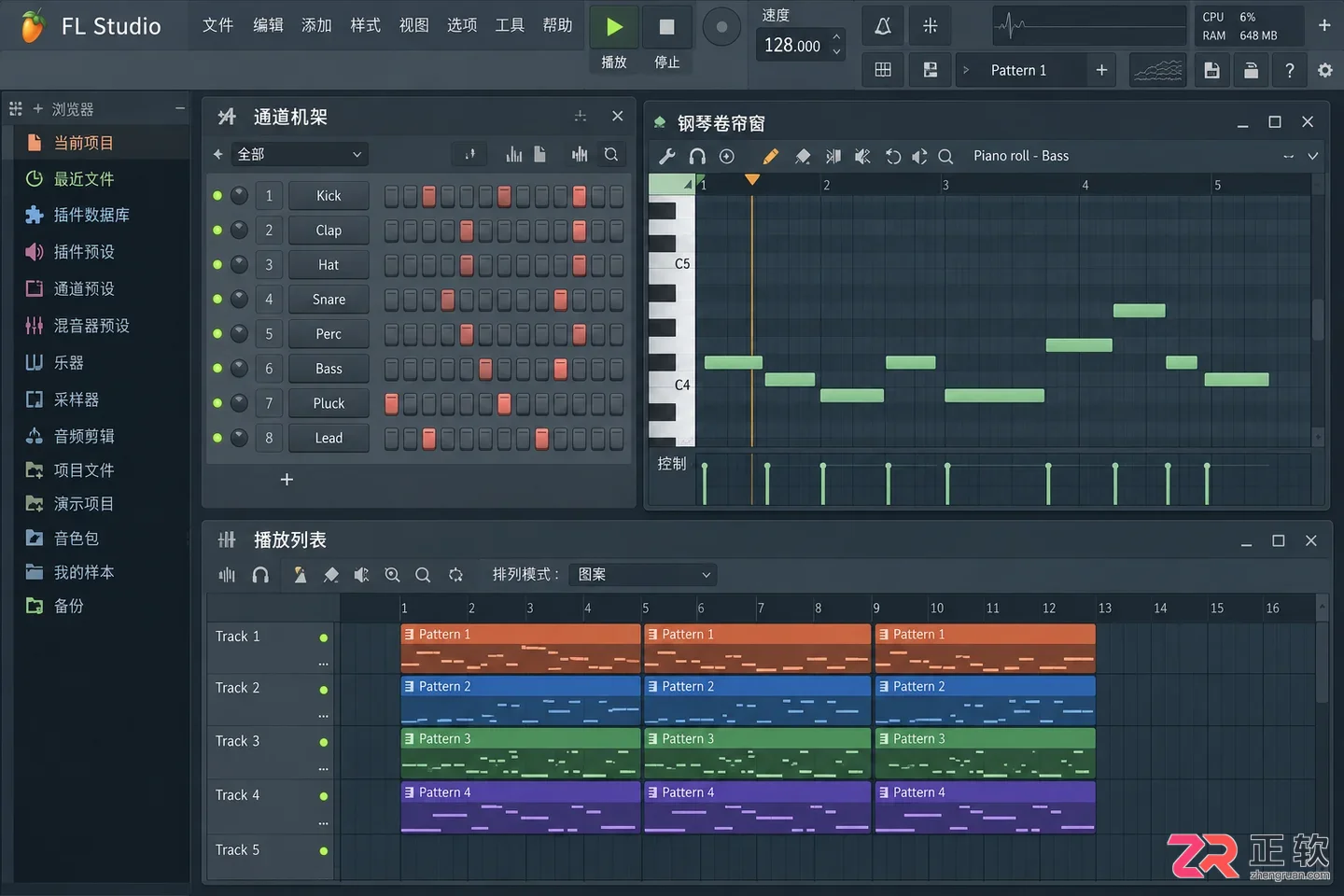Image resolution: width=1344 pixels, height=896 pixels.
Task: Open settings with the gear icon
Action: coord(1324,70)
